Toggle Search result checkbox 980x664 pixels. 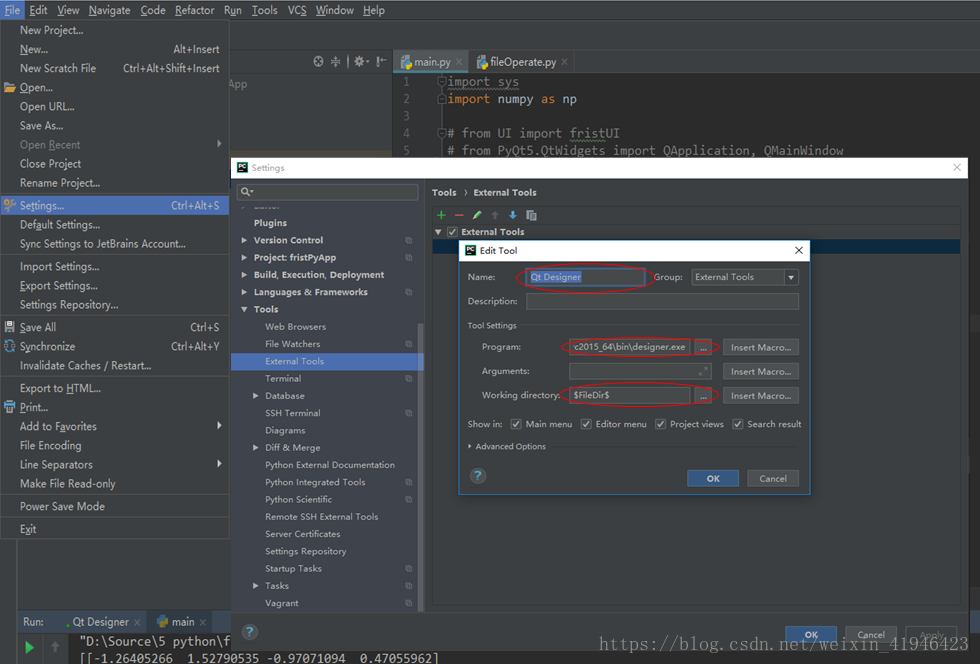pos(738,424)
